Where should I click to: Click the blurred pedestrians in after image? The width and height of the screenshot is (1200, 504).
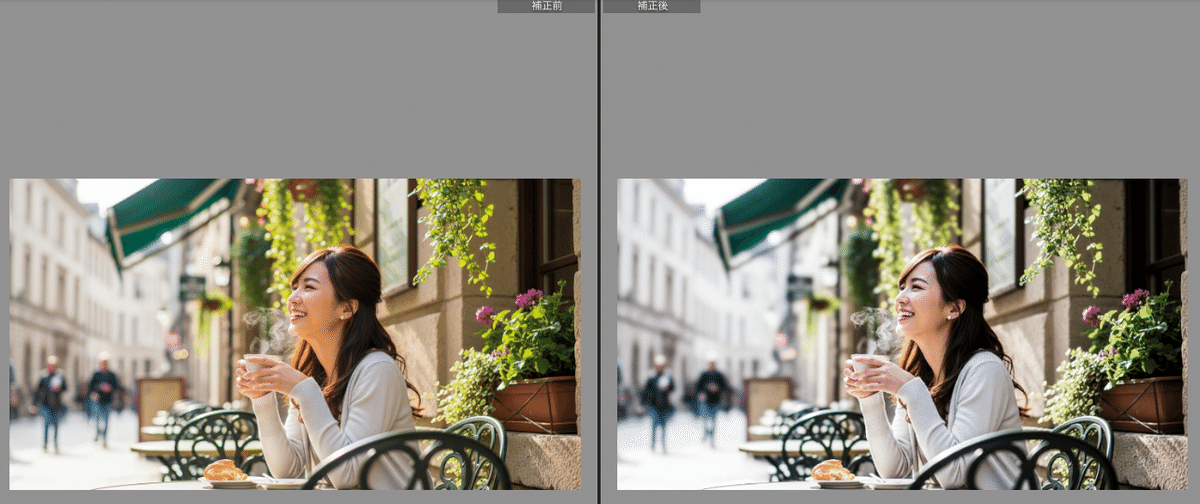click(684, 393)
